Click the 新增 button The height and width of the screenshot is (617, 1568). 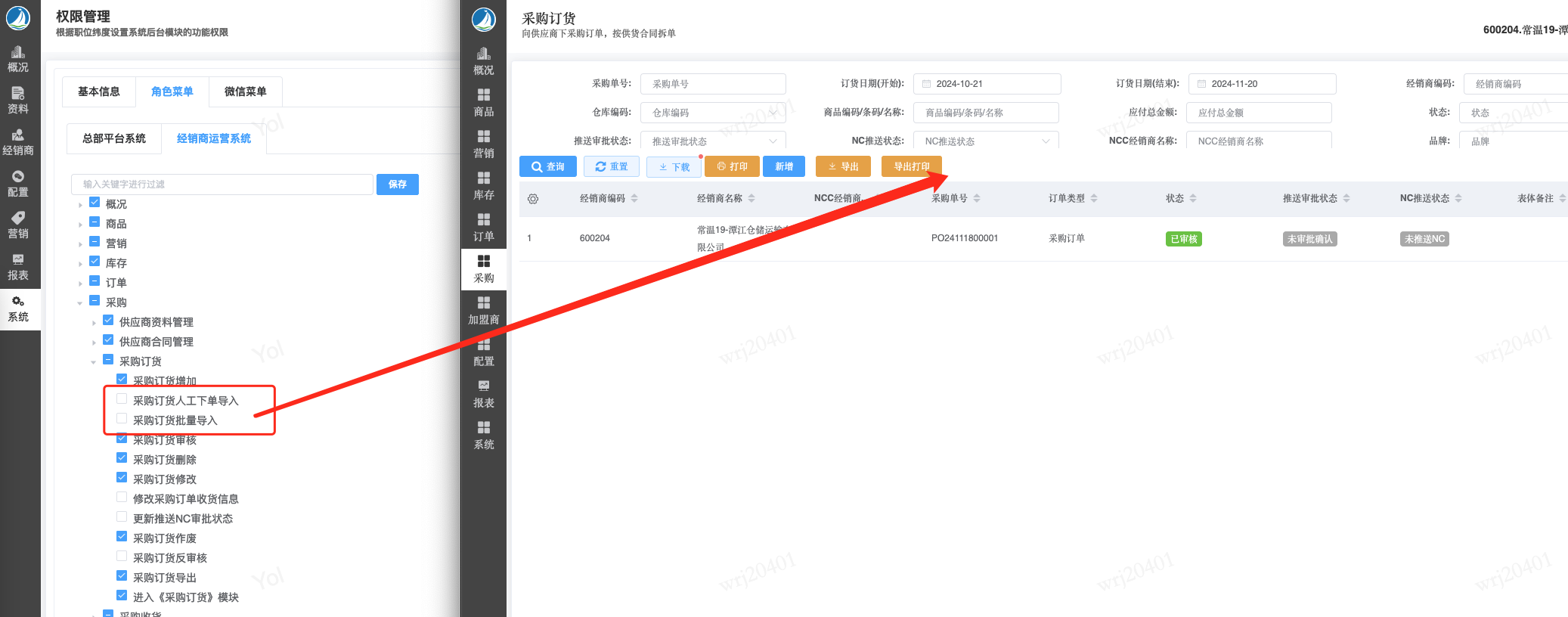784,166
